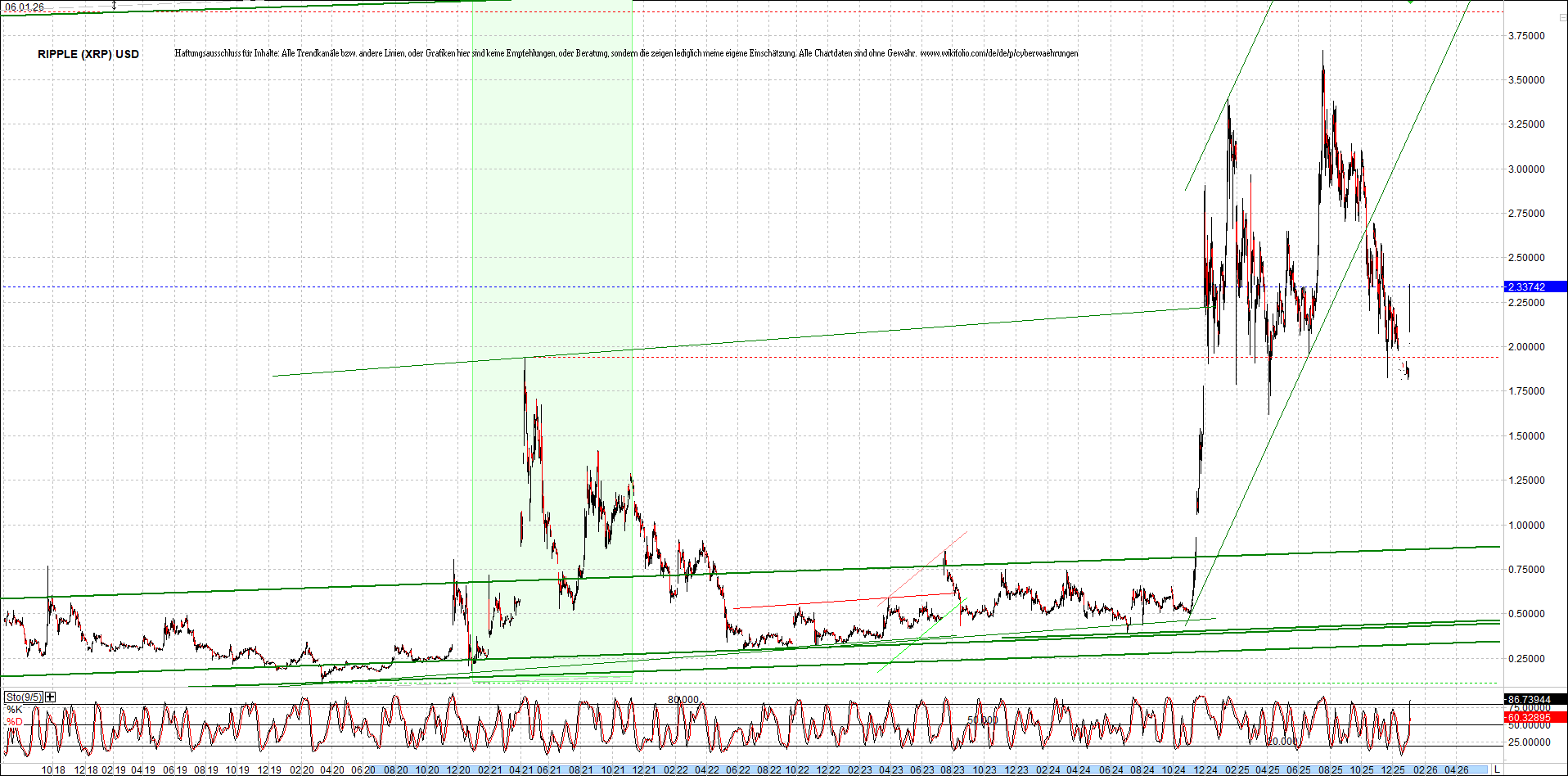Open the wikifolio.com link in disclaimer
This screenshot has width=1568, height=776.
pyautogui.click(x=998, y=53)
